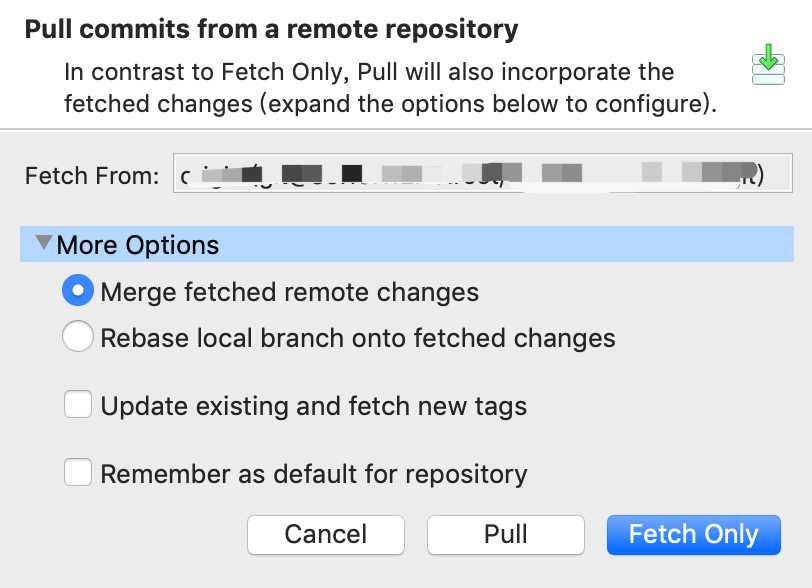Click the "Rebase local branch onto fetched changes" label

coord(358,338)
